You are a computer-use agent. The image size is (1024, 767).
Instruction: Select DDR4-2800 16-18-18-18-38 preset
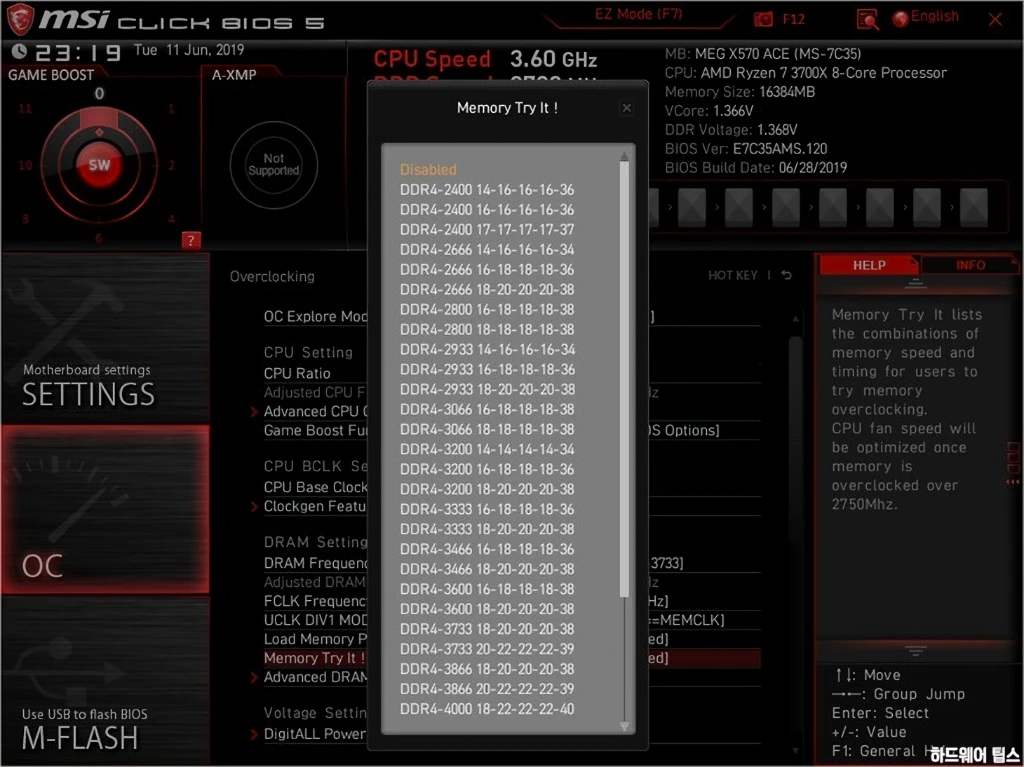(487, 309)
